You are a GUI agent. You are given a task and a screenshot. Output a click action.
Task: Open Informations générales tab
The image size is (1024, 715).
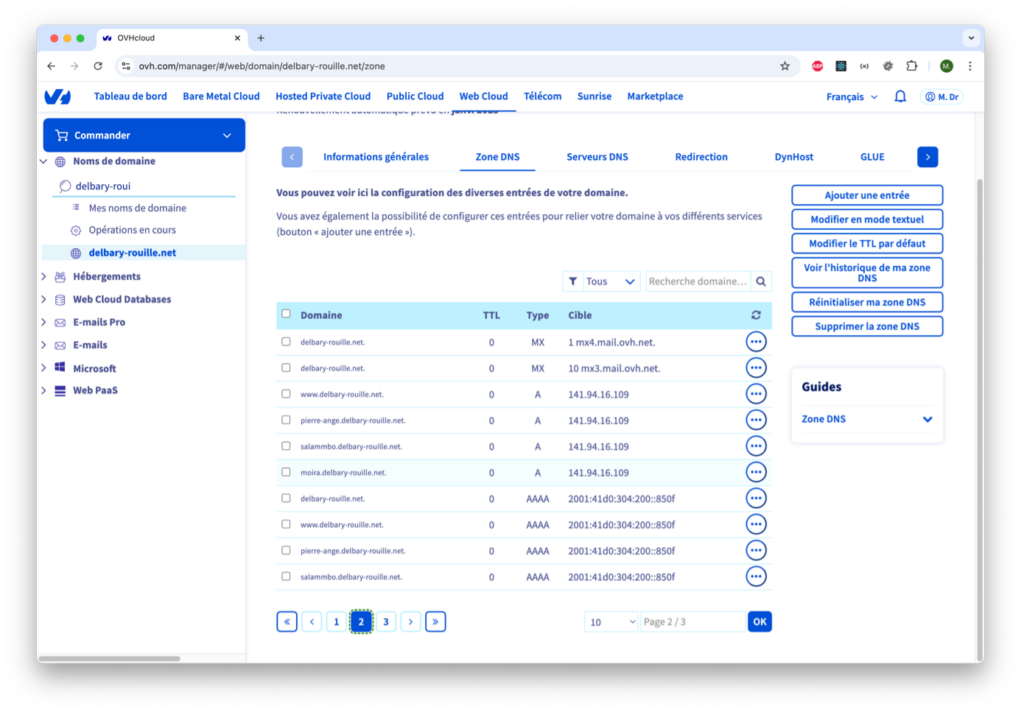[376, 157]
